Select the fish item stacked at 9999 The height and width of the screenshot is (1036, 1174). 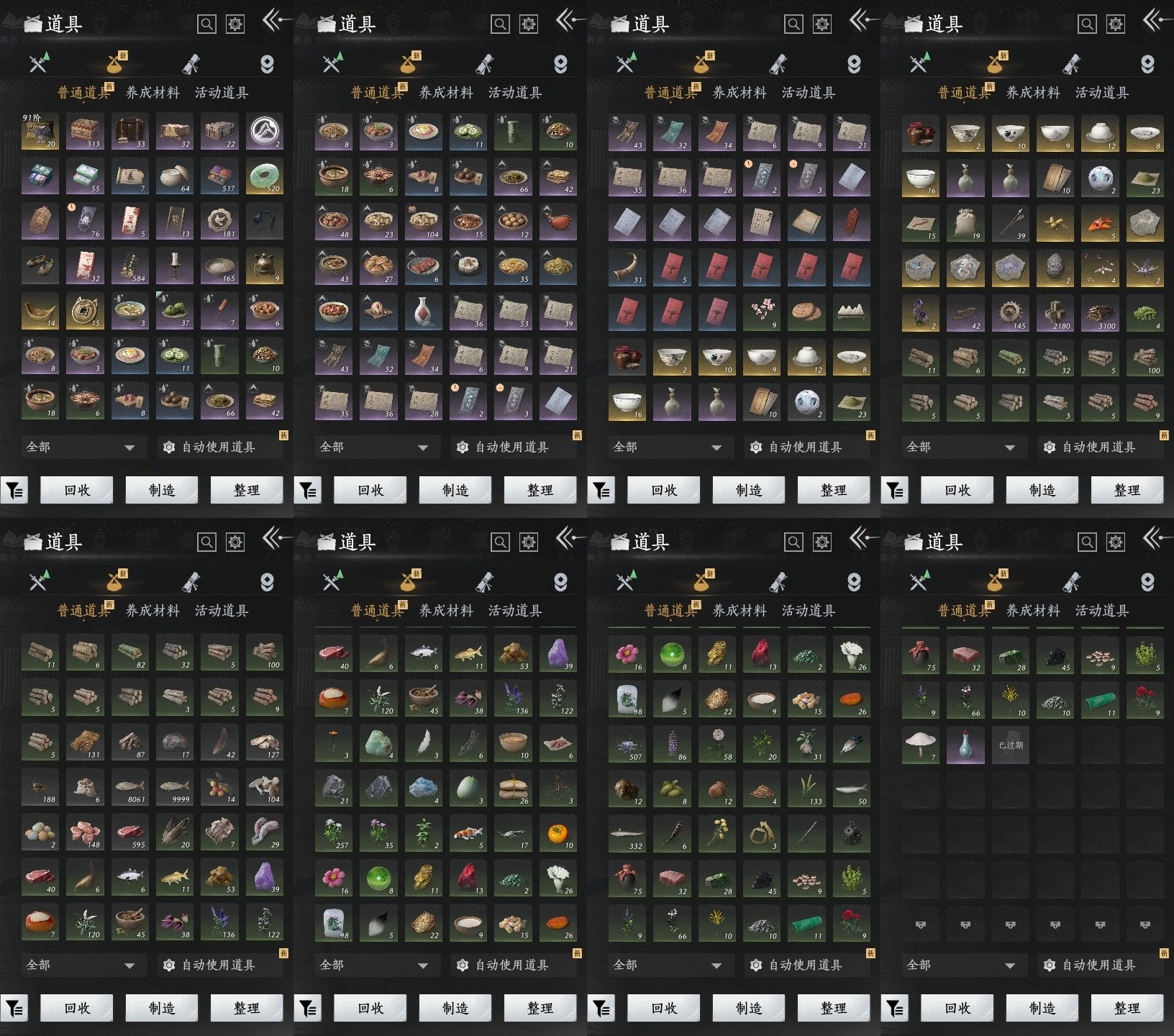pyautogui.click(x=175, y=789)
